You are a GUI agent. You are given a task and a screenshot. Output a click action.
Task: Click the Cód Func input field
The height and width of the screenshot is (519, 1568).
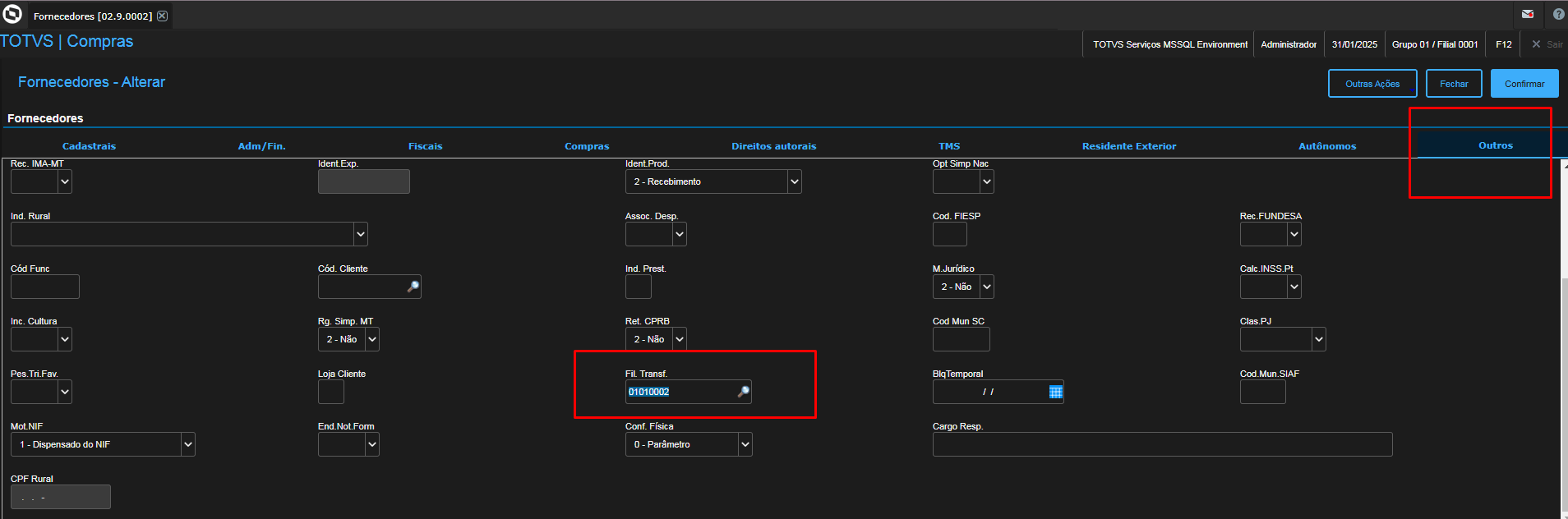45,287
